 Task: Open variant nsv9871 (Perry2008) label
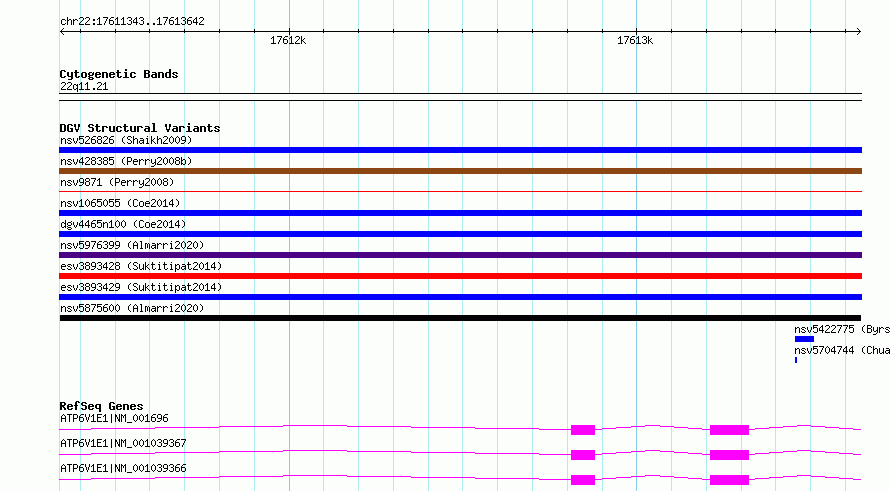[117, 182]
